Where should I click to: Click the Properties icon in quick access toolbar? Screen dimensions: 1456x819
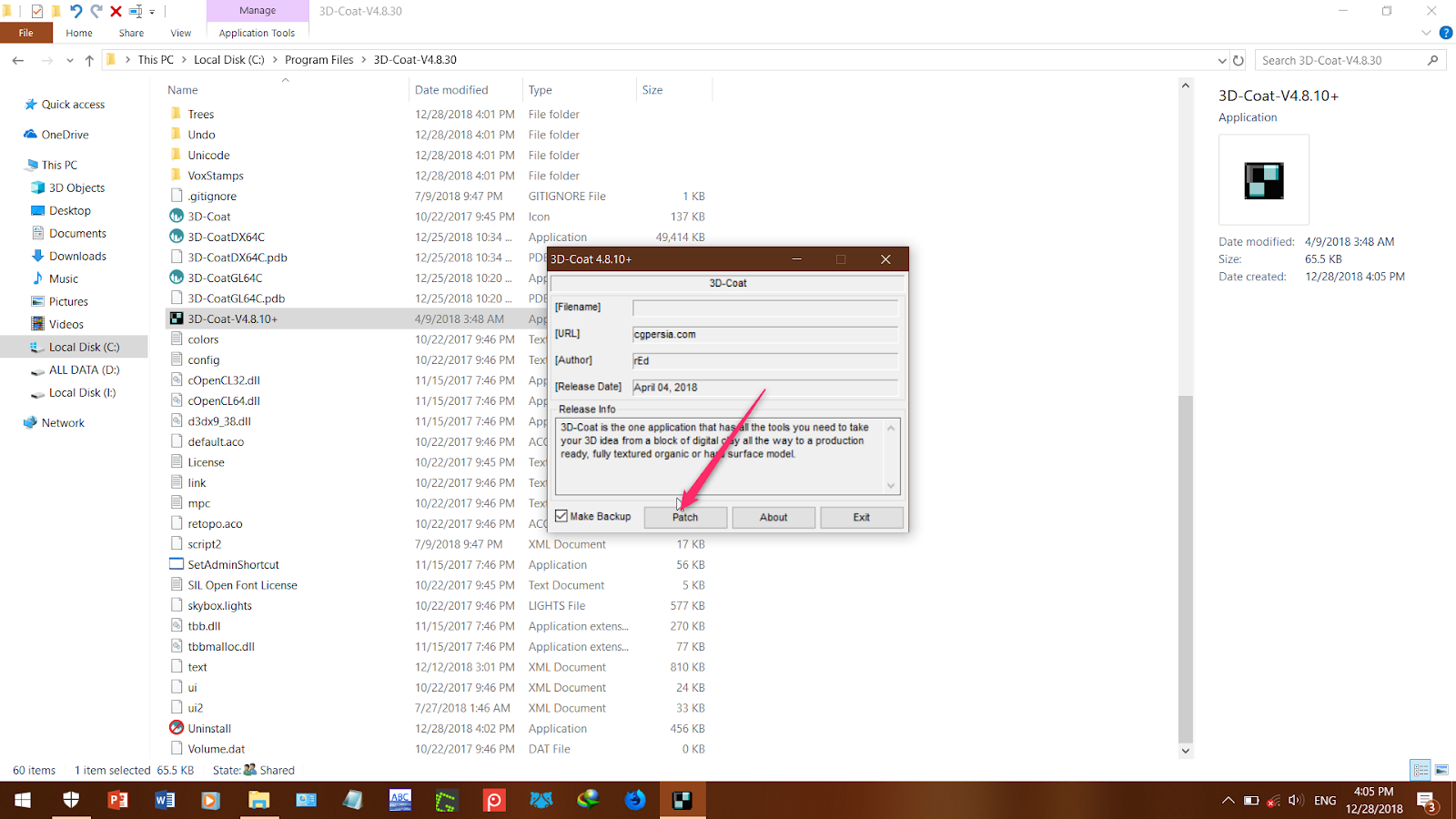(x=36, y=11)
